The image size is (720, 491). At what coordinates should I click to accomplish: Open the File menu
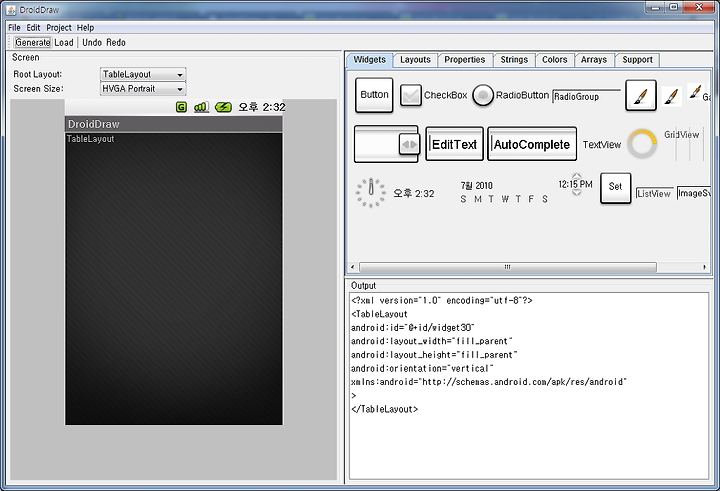coord(14,28)
